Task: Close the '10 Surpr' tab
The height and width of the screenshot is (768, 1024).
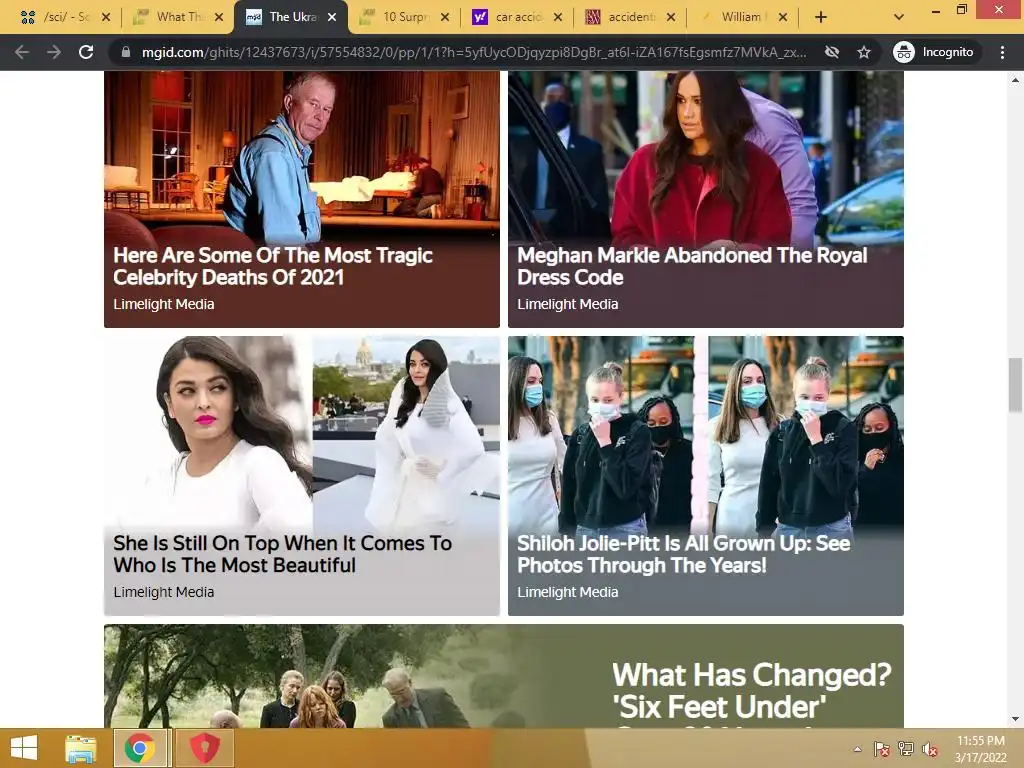Action: pyautogui.click(x=445, y=17)
